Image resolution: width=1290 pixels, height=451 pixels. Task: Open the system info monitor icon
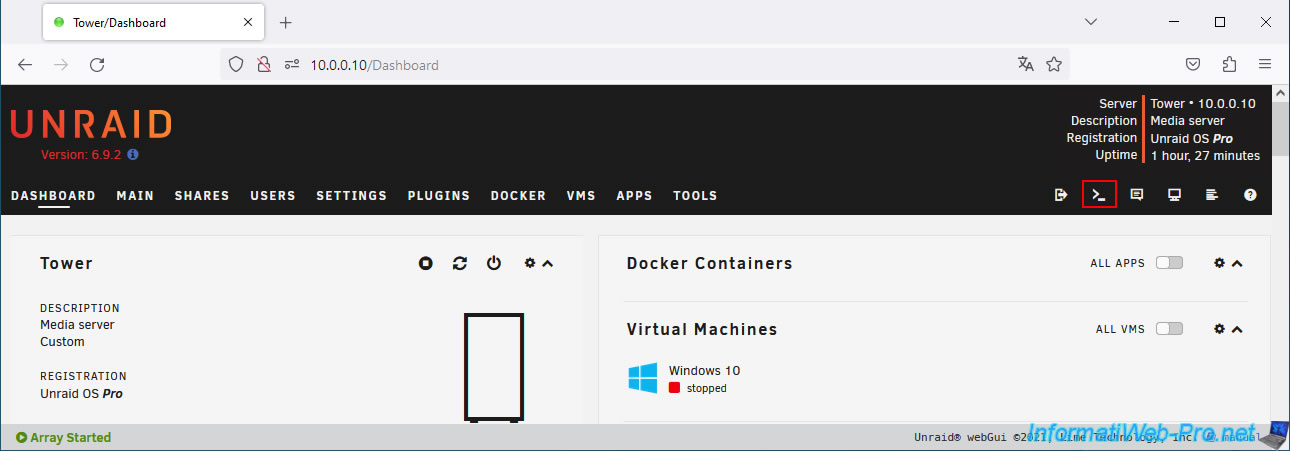pyautogui.click(x=1175, y=195)
